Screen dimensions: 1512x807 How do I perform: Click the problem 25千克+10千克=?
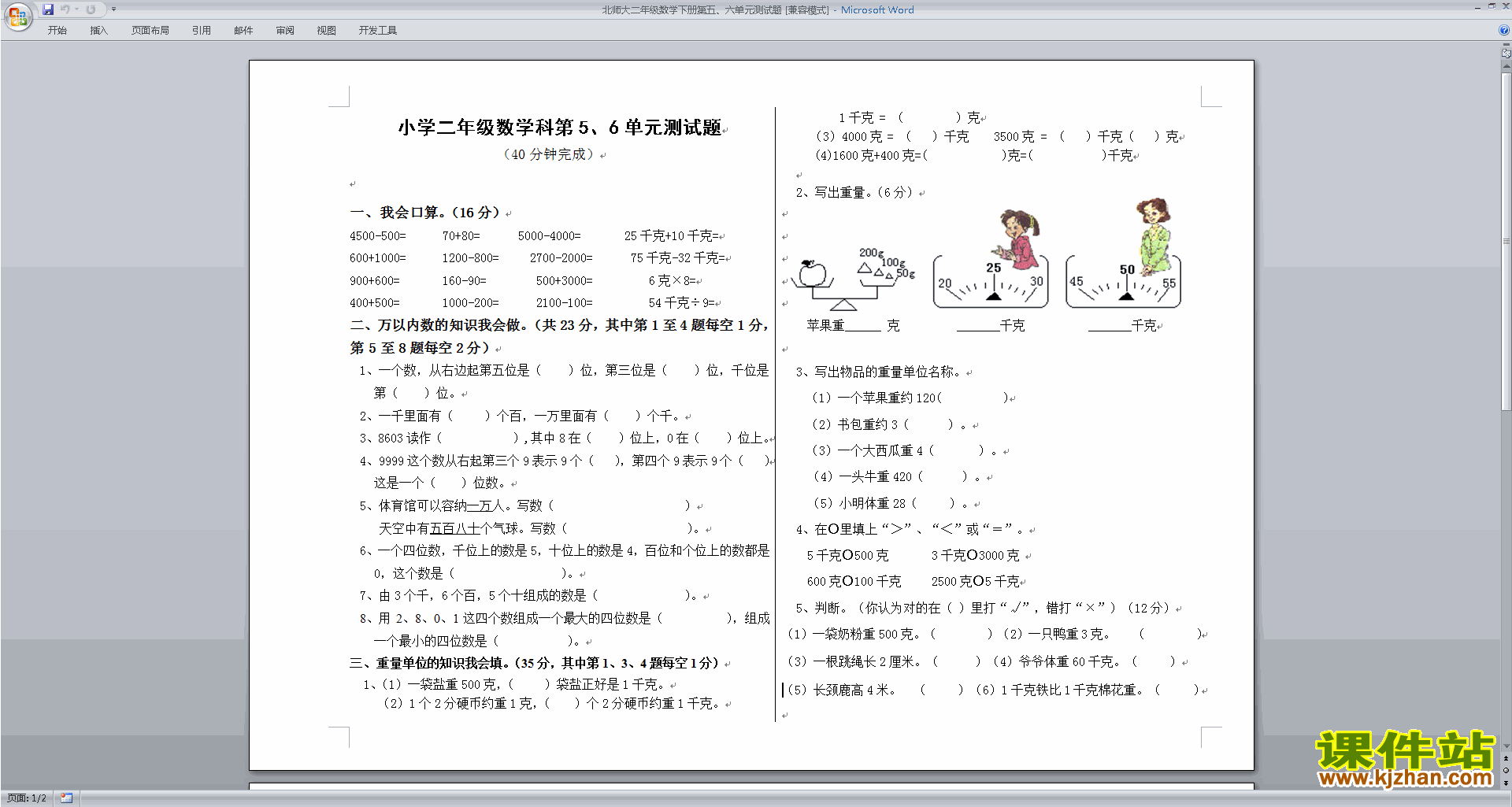coord(671,236)
